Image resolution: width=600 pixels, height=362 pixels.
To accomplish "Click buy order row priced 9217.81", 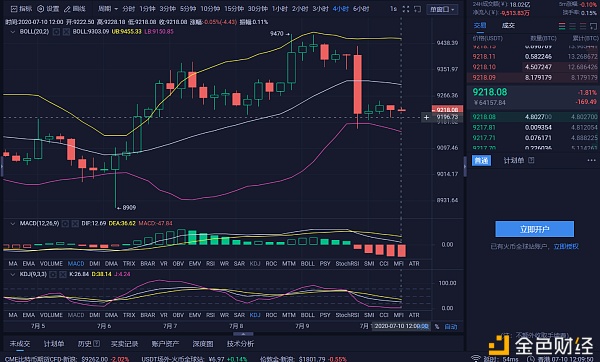I will (x=533, y=127).
